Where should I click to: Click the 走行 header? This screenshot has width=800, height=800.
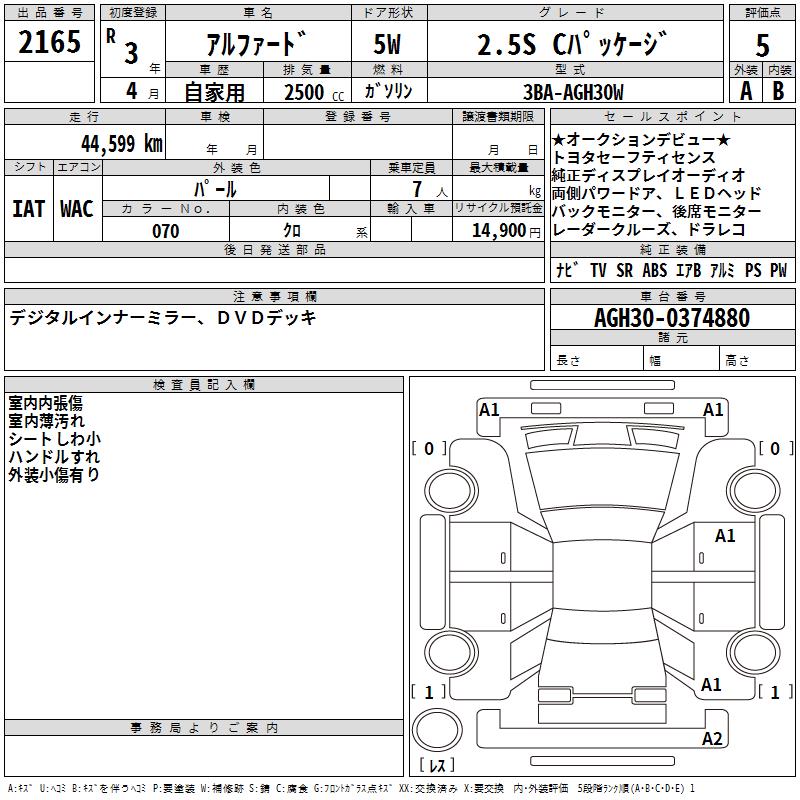pyautogui.click(x=85, y=117)
